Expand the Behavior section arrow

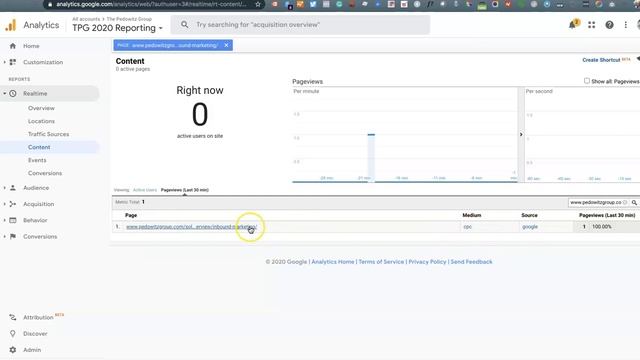[x=4, y=220]
